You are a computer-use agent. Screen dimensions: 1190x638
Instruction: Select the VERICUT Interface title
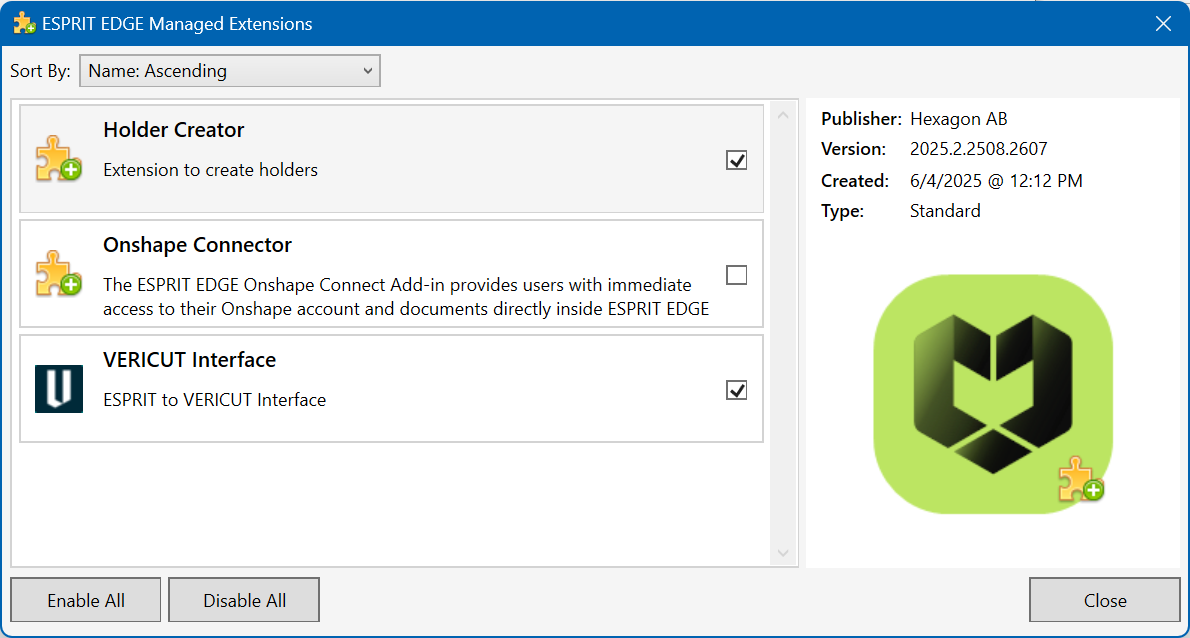point(190,360)
